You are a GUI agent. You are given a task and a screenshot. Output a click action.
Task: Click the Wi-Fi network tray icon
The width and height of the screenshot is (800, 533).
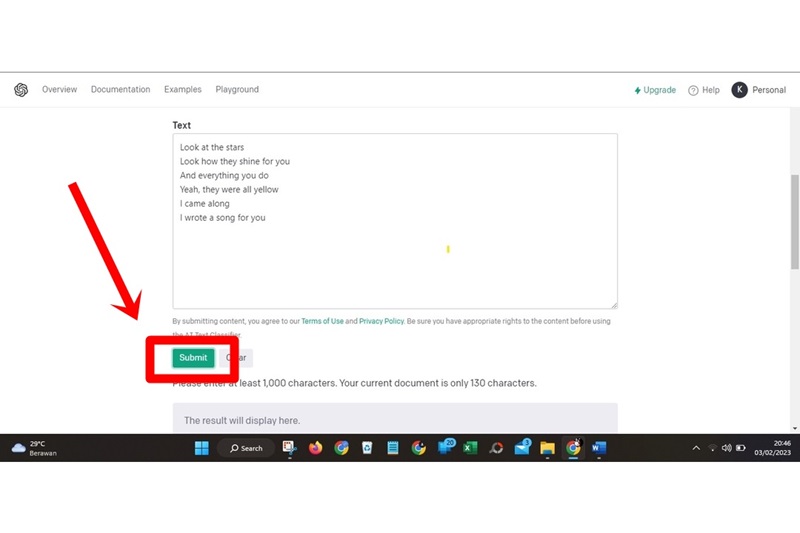point(712,448)
